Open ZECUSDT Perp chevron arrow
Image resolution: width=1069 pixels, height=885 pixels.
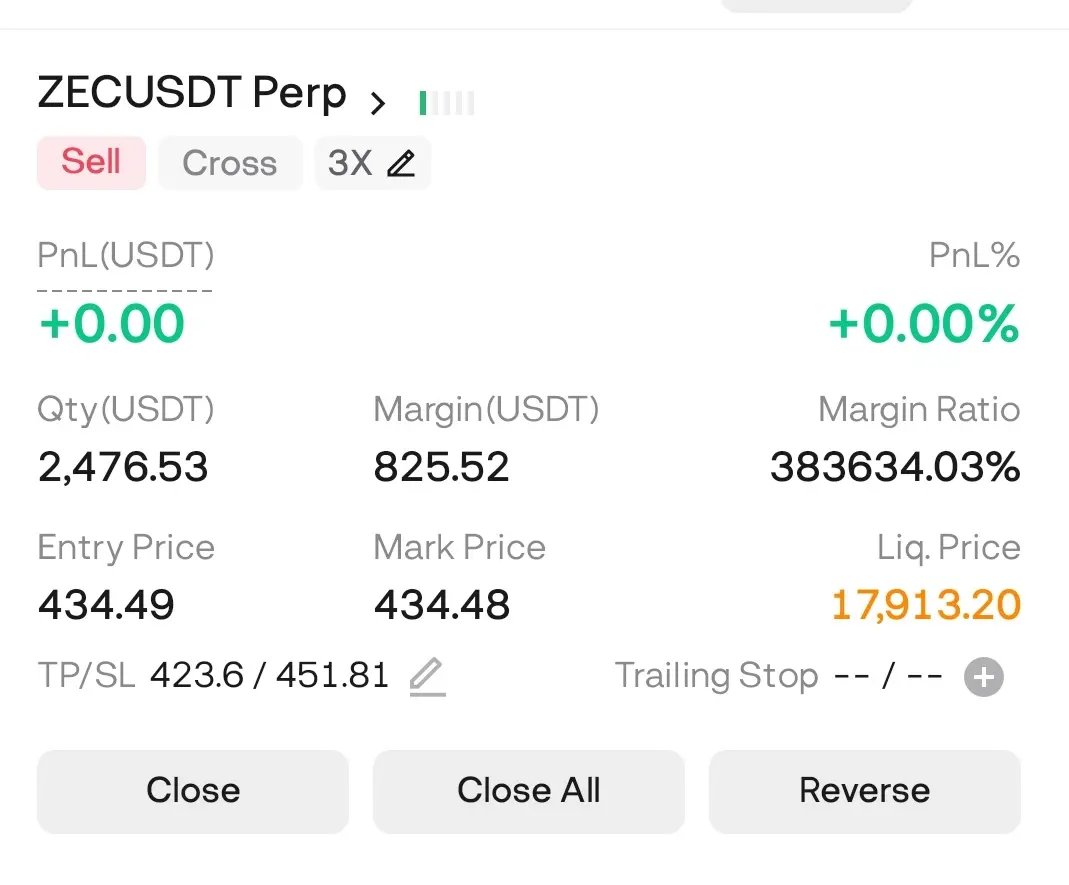pos(378,103)
